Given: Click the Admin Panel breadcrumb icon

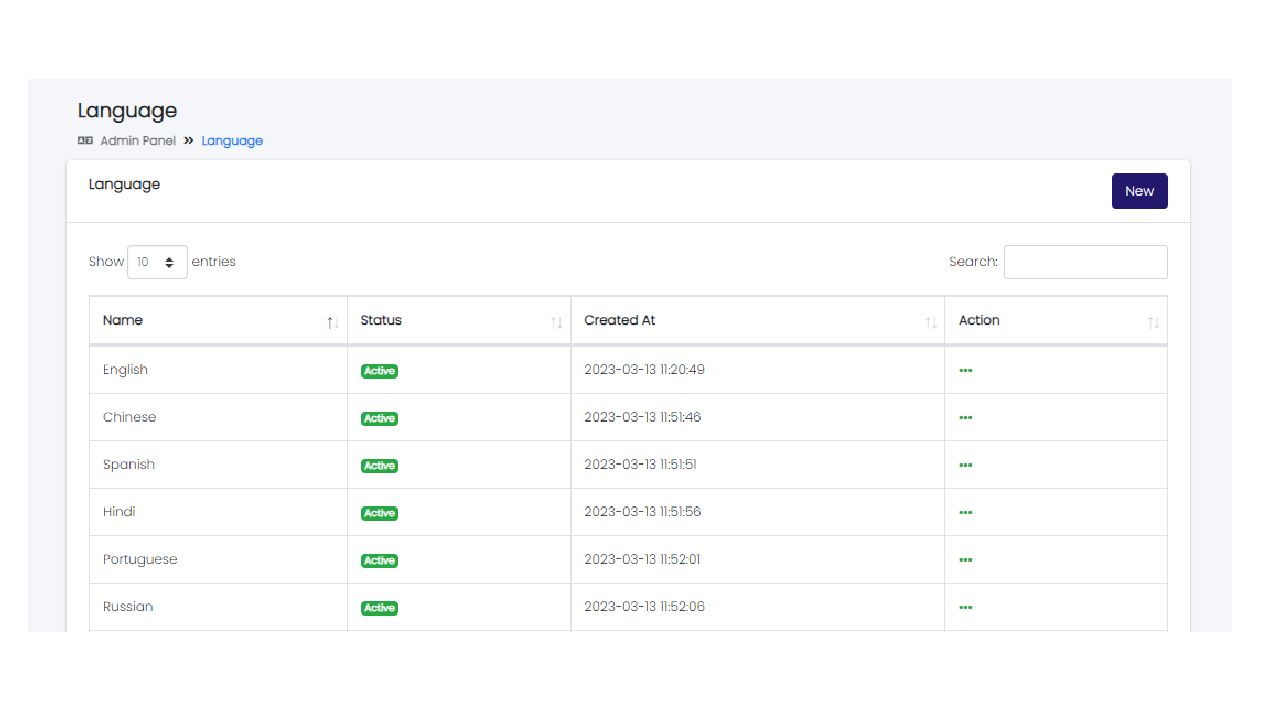Looking at the screenshot, I should pyautogui.click(x=85, y=141).
